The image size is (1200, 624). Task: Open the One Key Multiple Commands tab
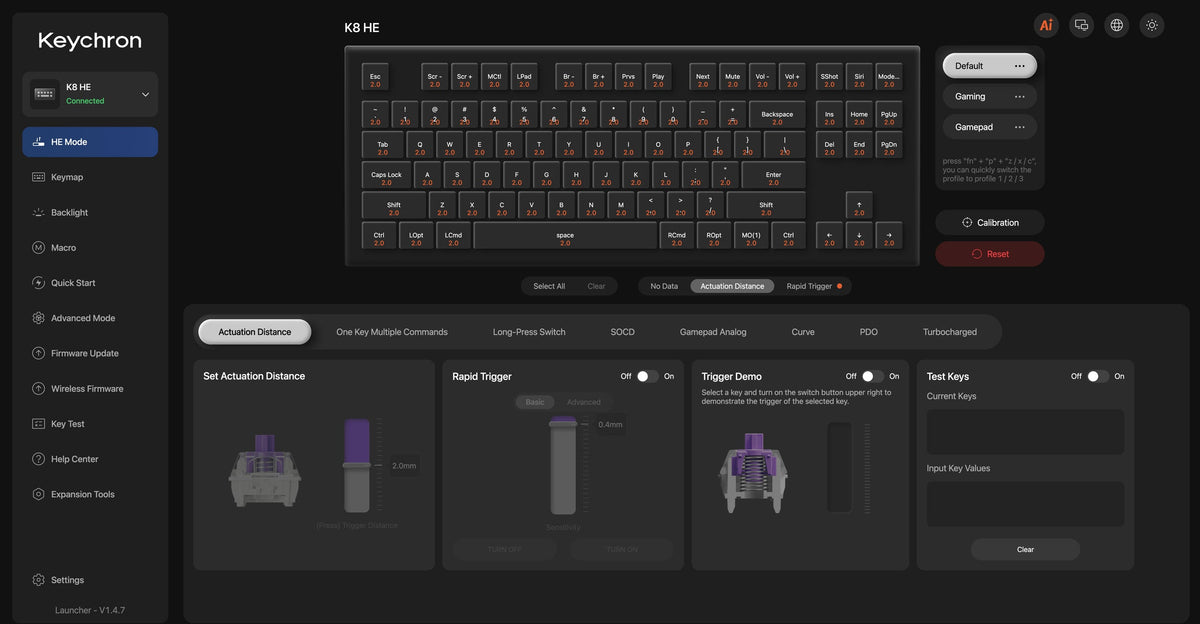(x=392, y=332)
